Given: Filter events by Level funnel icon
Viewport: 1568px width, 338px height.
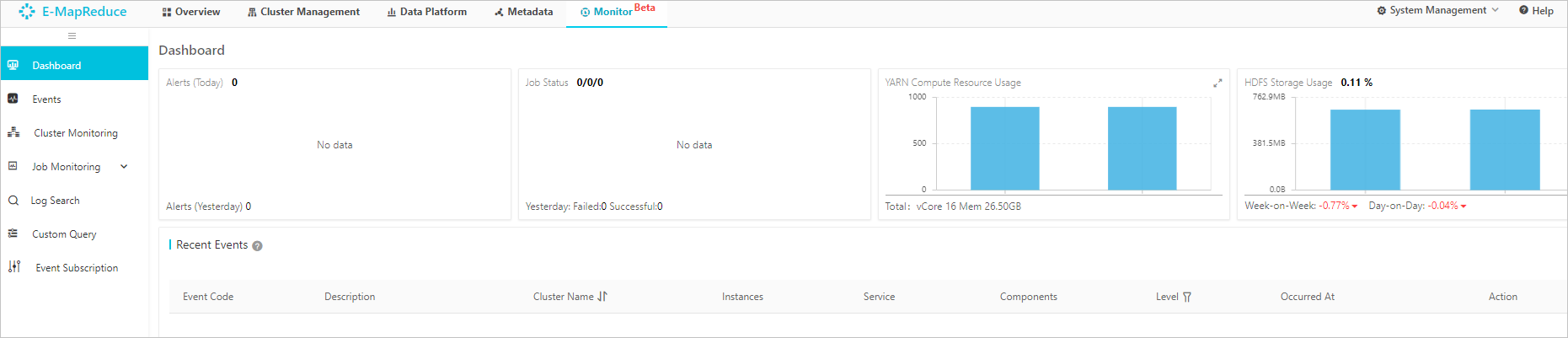Looking at the screenshot, I should [x=1187, y=297].
